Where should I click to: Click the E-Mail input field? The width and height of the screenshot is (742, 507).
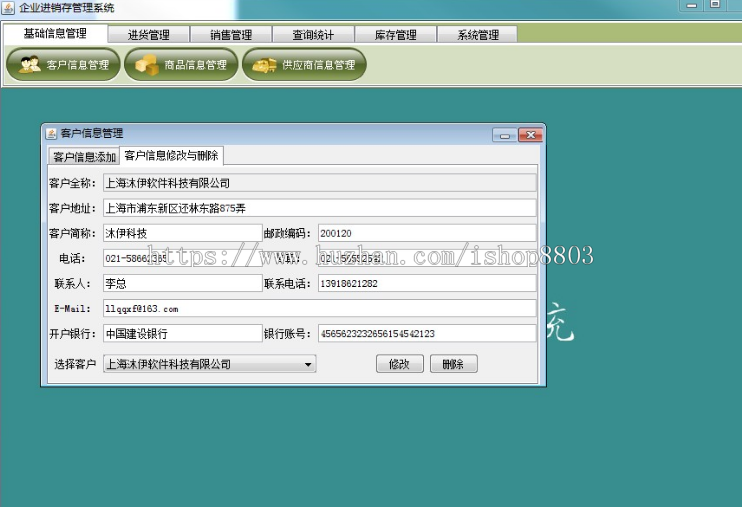click(320, 308)
